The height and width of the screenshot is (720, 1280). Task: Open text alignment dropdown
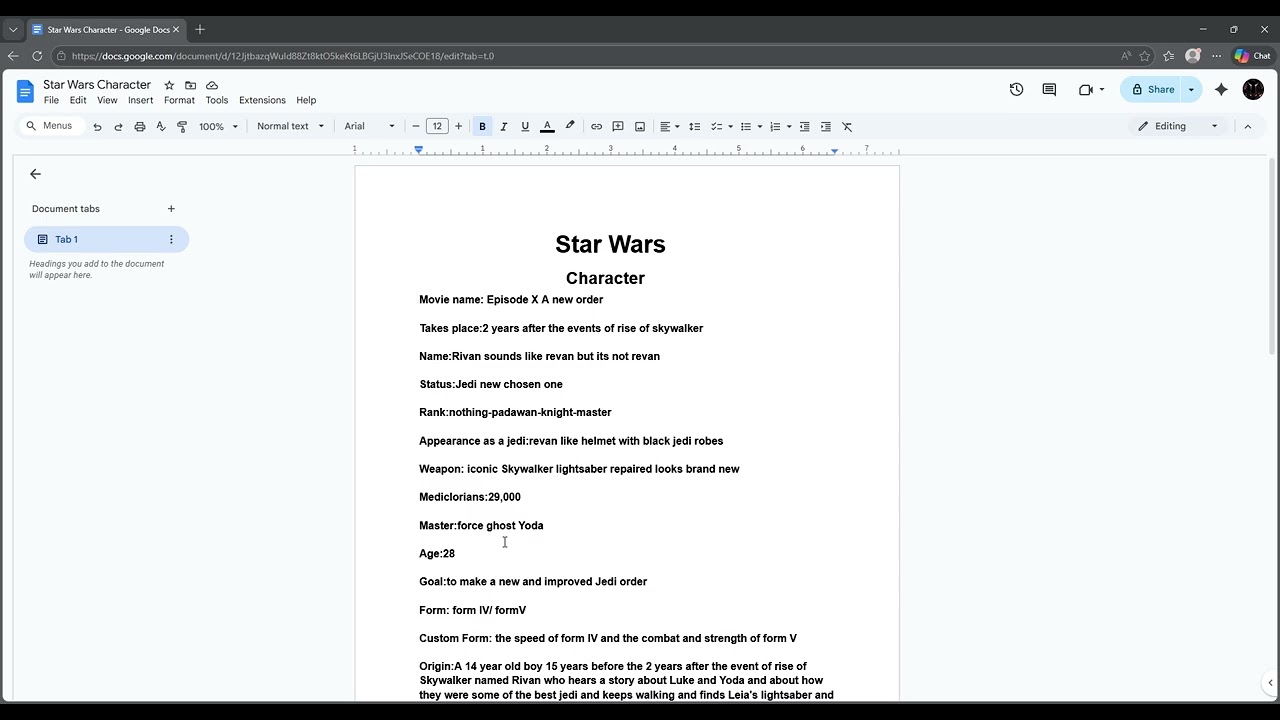tap(670, 127)
